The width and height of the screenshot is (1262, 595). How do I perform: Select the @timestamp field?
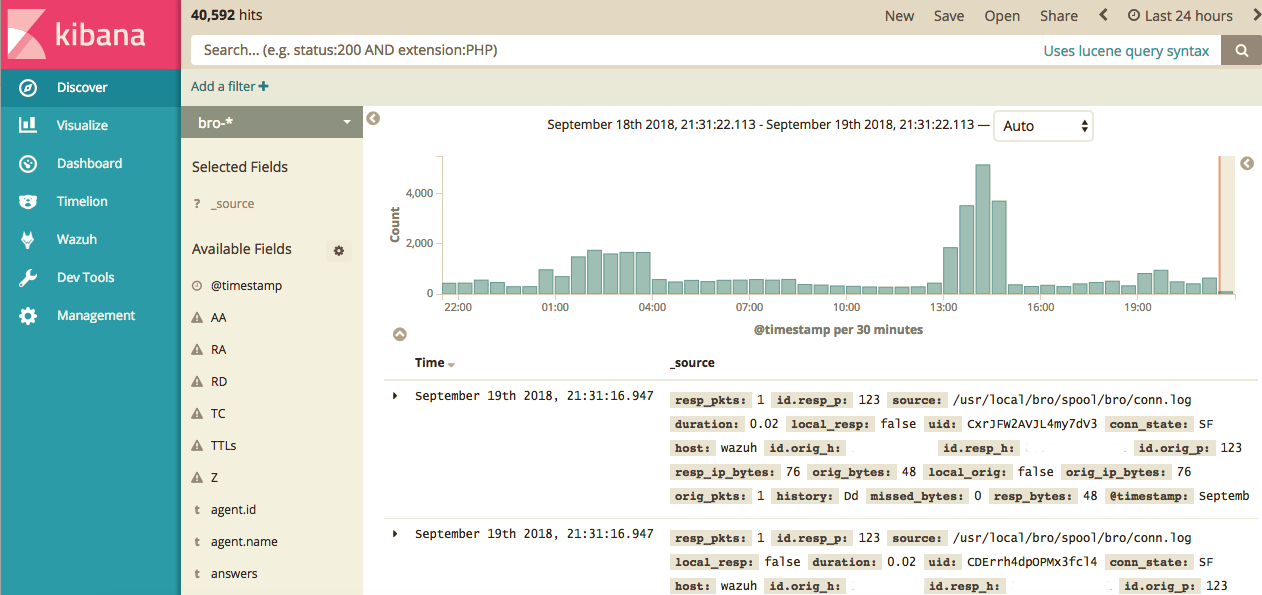click(x=246, y=286)
